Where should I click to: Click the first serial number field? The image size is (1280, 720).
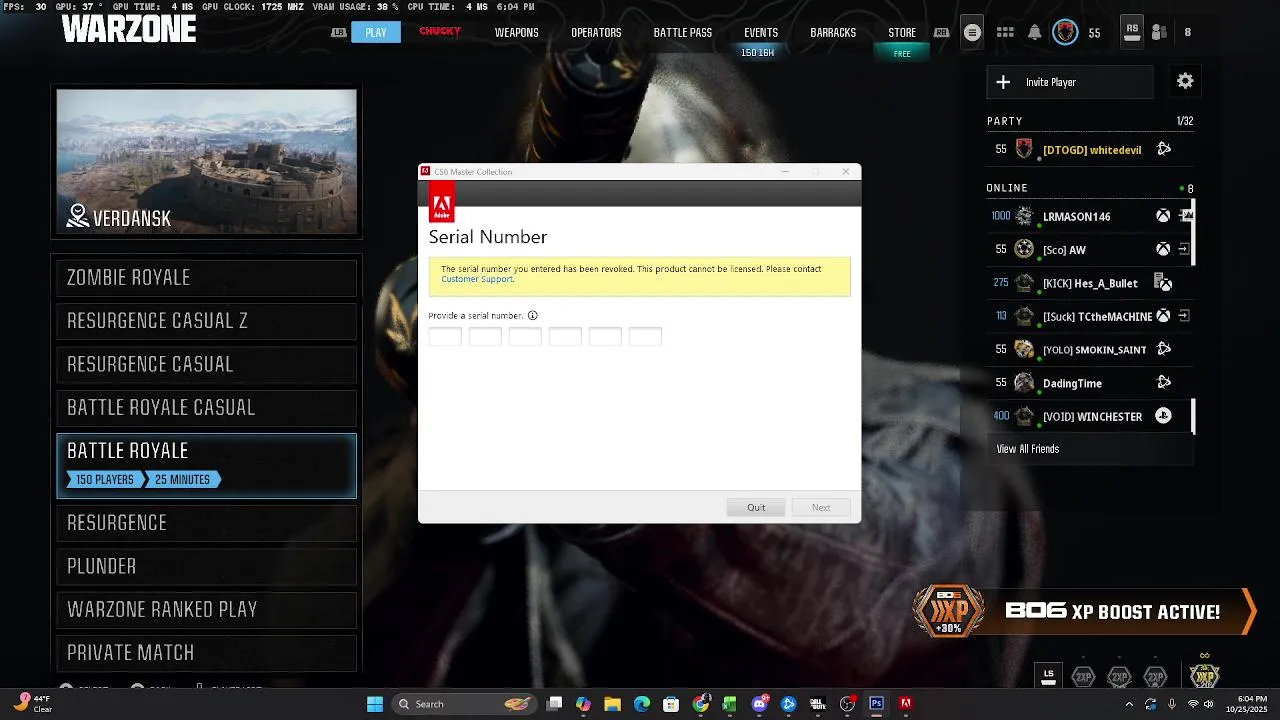pyautogui.click(x=445, y=336)
